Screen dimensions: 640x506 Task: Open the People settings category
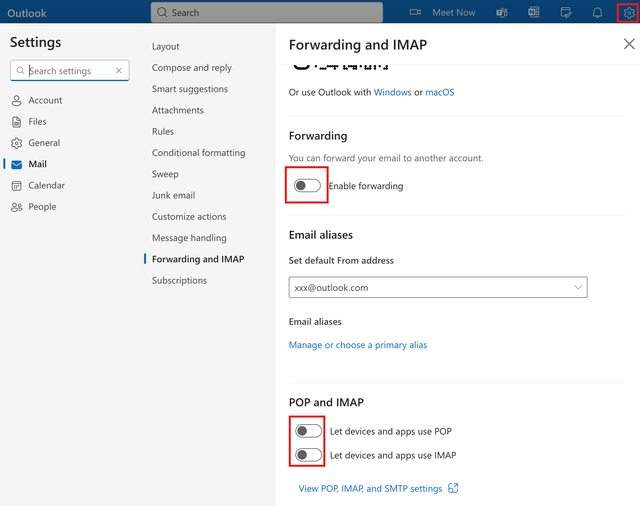coord(42,206)
